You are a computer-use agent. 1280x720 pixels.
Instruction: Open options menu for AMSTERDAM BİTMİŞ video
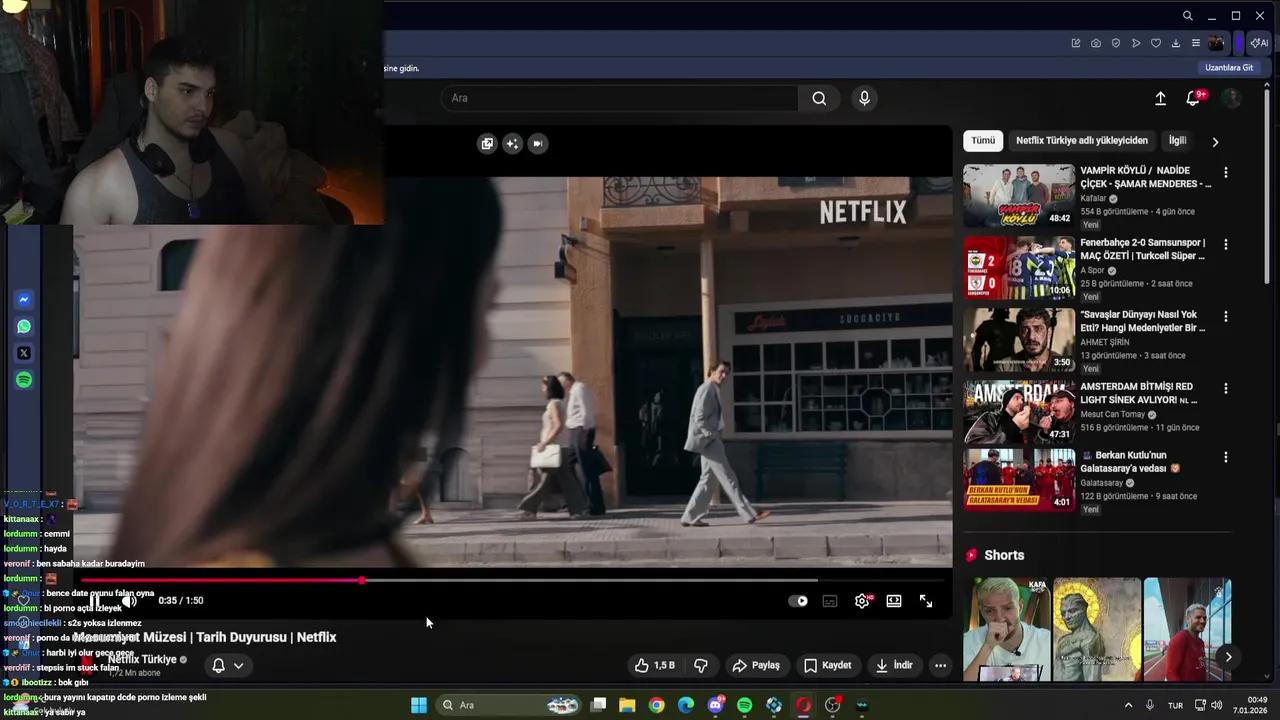(1225, 388)
